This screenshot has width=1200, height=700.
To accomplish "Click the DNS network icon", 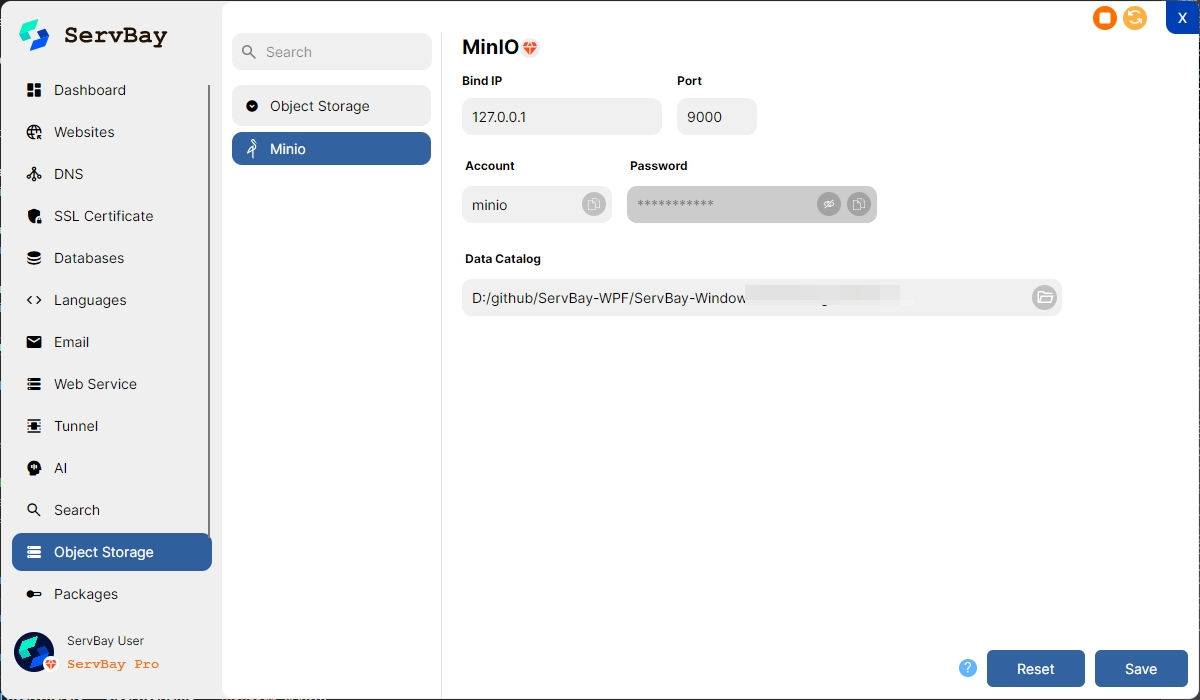I will [x=34, y=174].
